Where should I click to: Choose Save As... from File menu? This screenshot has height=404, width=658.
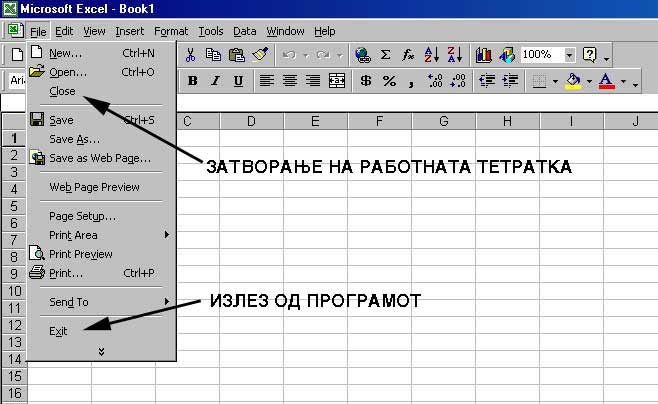tap(101, 139)
